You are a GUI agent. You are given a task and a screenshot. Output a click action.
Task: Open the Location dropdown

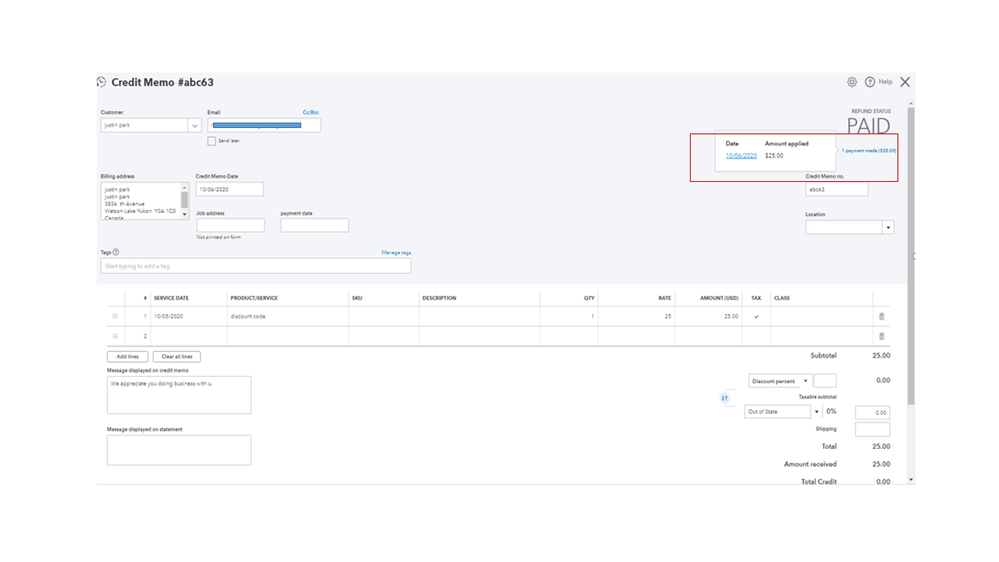click(887, 228)
